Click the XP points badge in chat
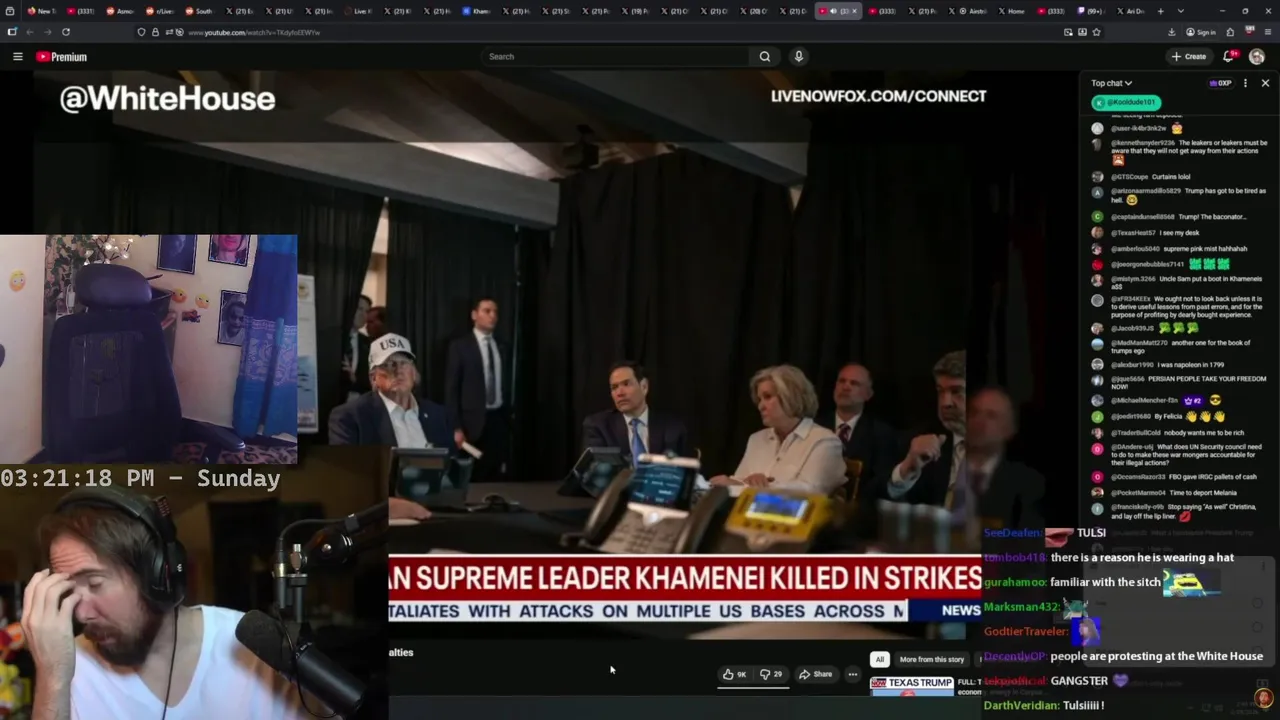The height and width of the screenshot is (720, 1280). coord(1221,83)
